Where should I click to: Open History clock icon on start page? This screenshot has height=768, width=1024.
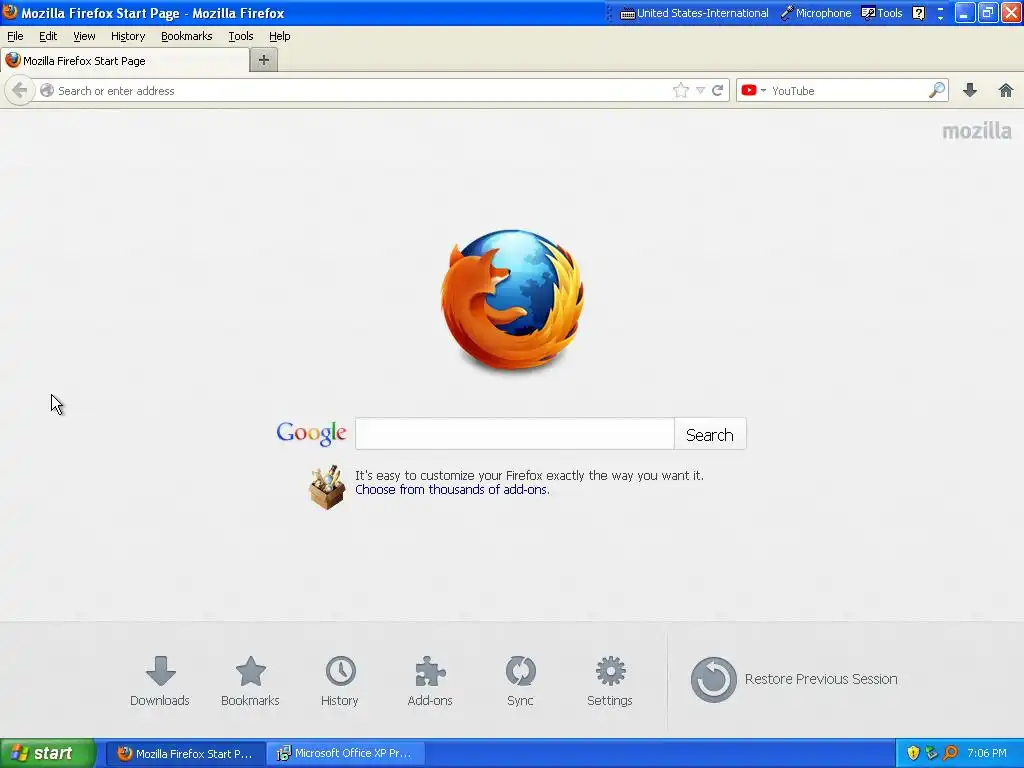(340, 671)
